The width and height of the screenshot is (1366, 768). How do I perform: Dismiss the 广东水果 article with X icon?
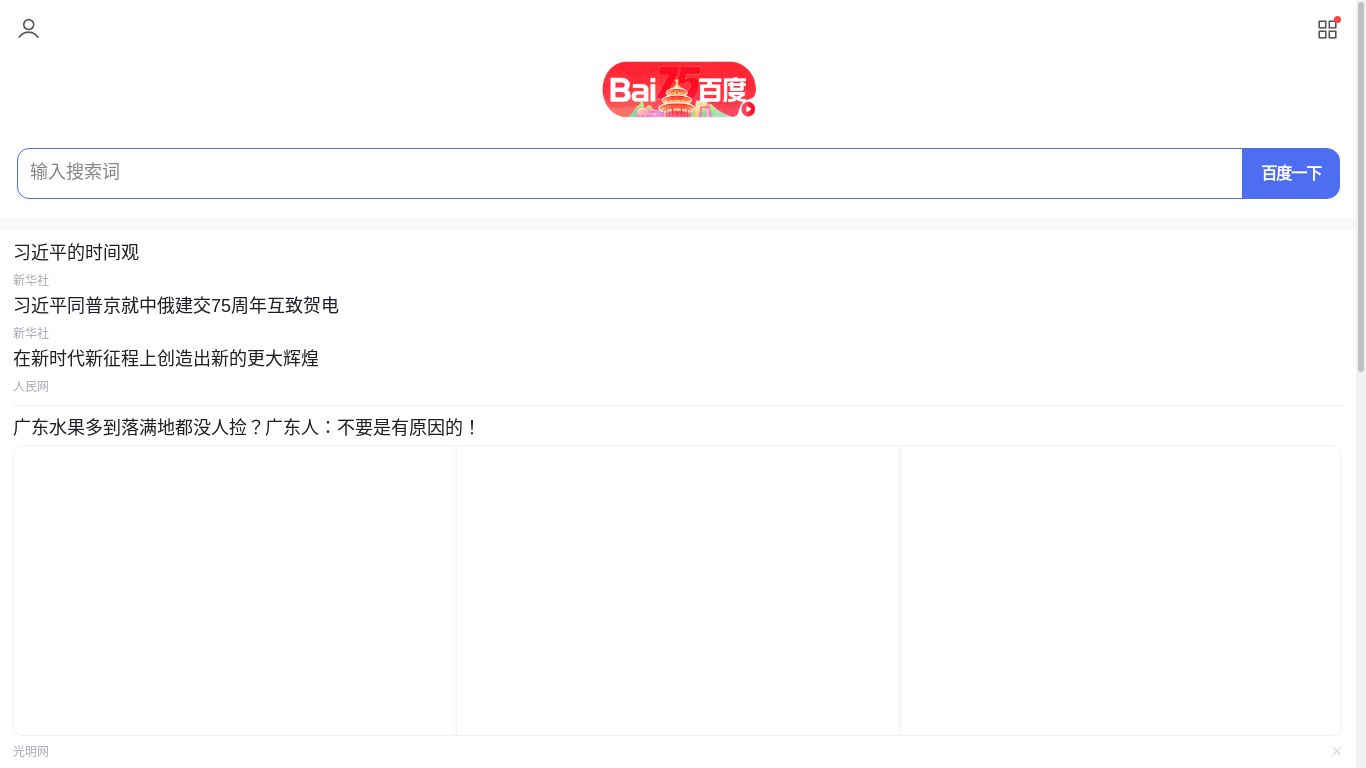[x=1337, y=751]
